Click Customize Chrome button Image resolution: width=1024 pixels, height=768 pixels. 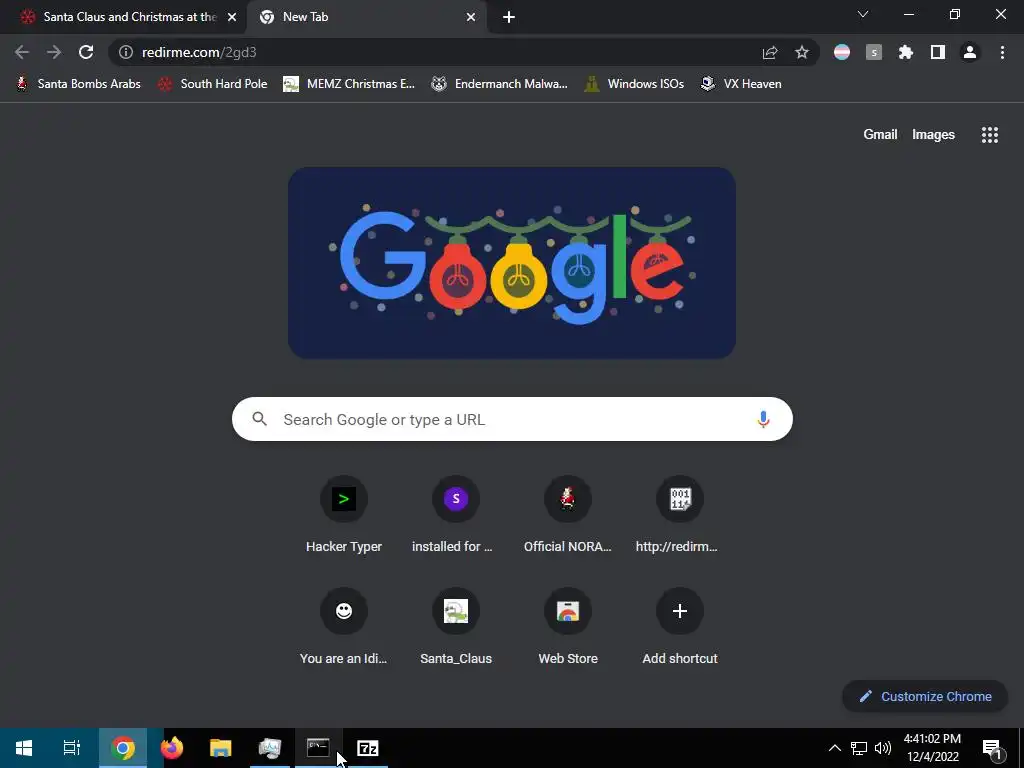point(925,696)
